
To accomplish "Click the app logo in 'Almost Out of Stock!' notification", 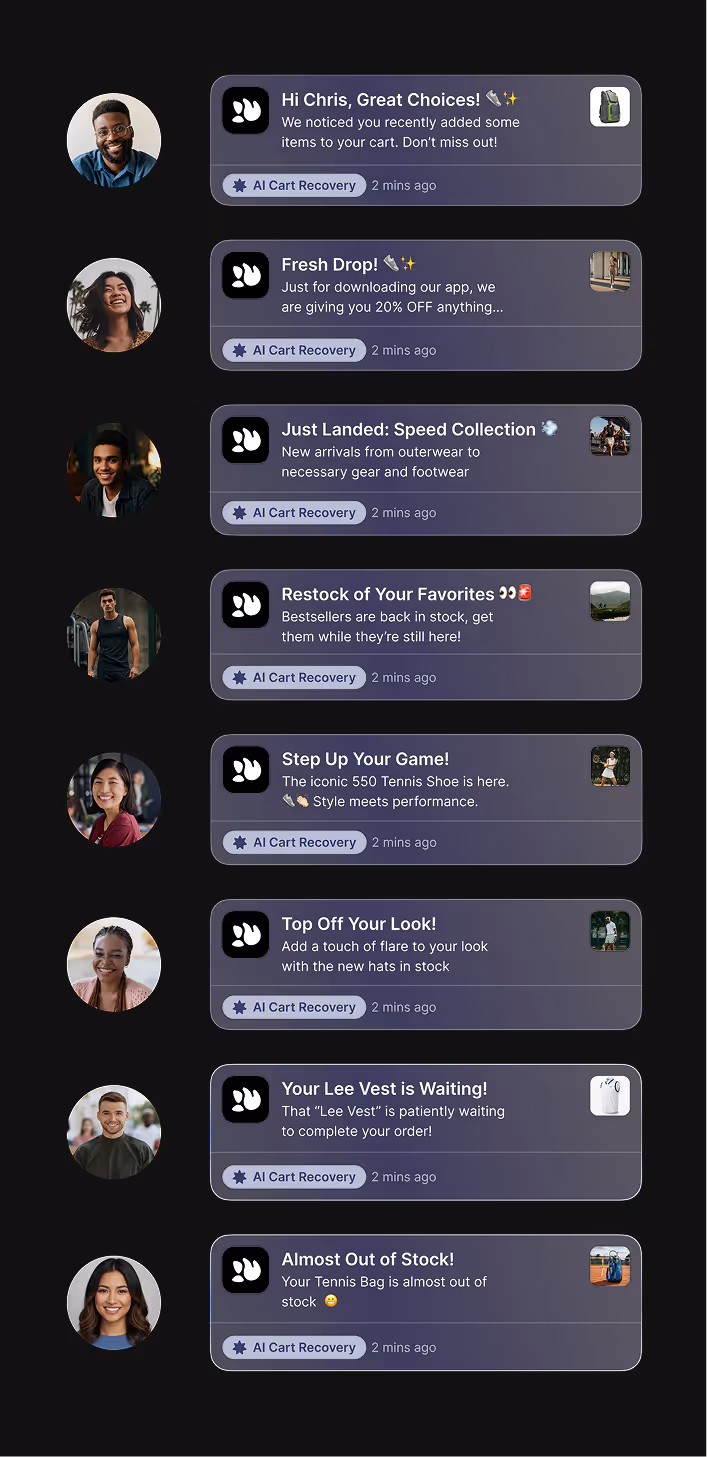I will [x=245, y=1270].
